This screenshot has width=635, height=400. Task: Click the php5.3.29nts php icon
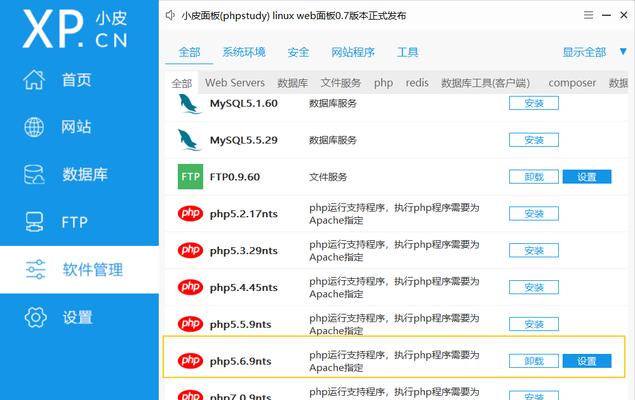[190, 250]
